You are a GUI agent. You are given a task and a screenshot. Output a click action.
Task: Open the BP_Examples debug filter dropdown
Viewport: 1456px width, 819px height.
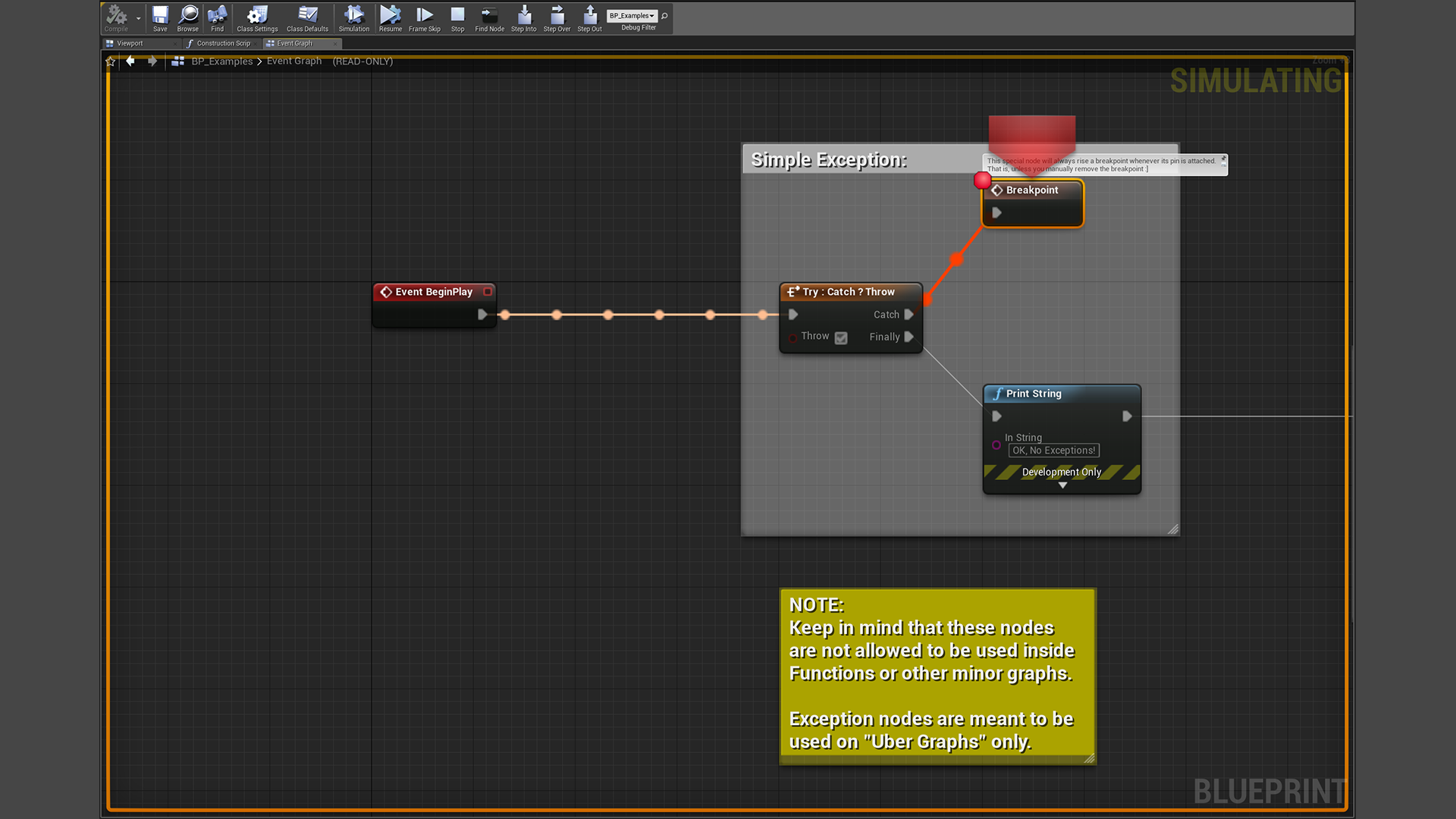click(632, 15)
